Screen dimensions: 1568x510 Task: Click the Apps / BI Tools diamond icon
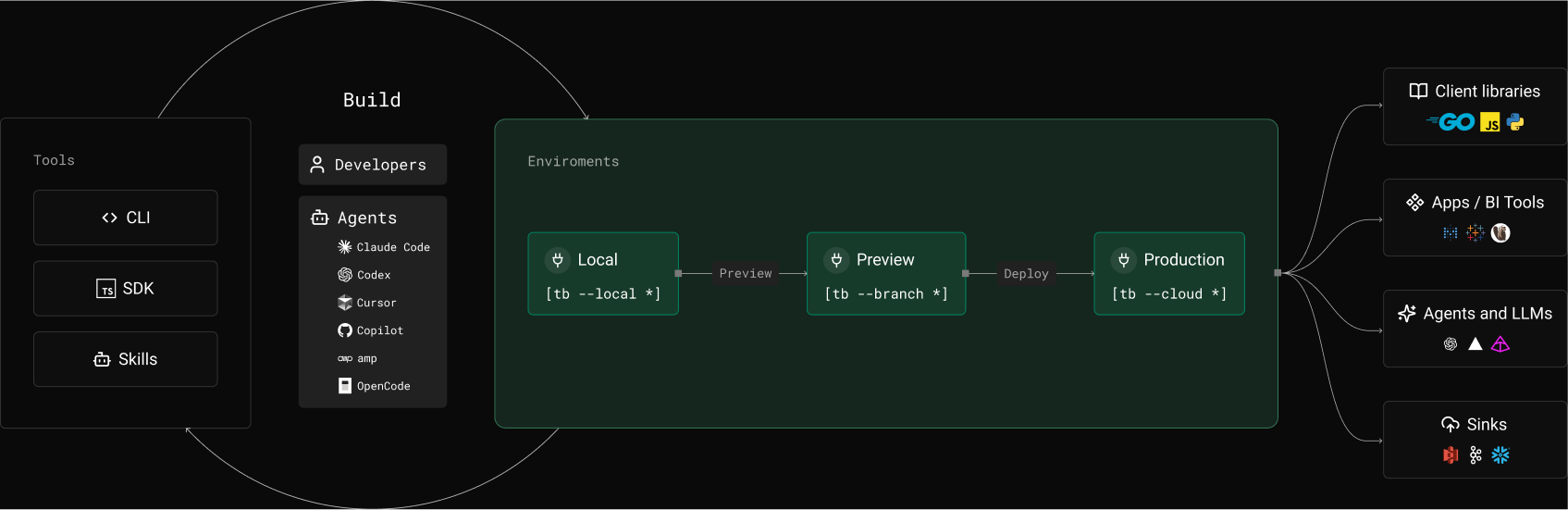[x=1415, y=202]
